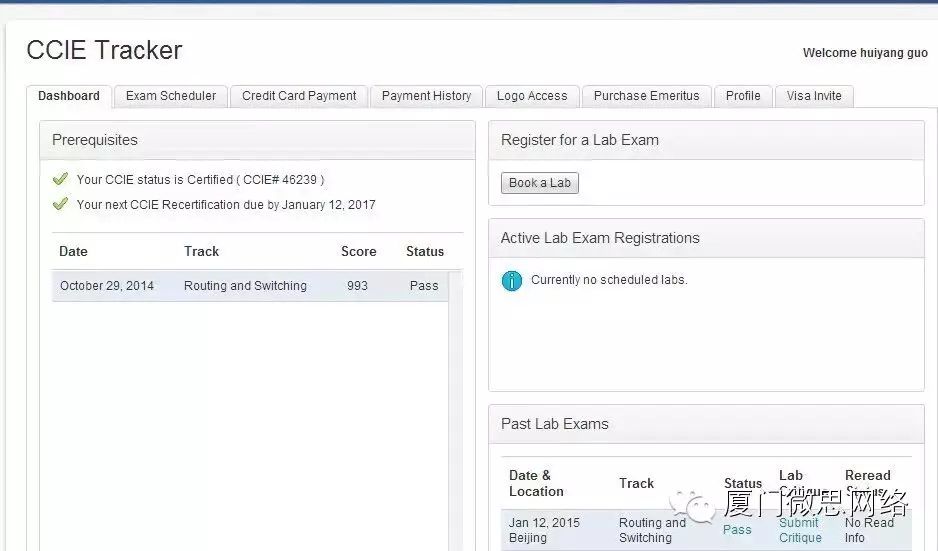Click the Currently no scheduled labs message
Image resolution: width=938 pixels, height=551 pixels.
[x=609, y=280]
